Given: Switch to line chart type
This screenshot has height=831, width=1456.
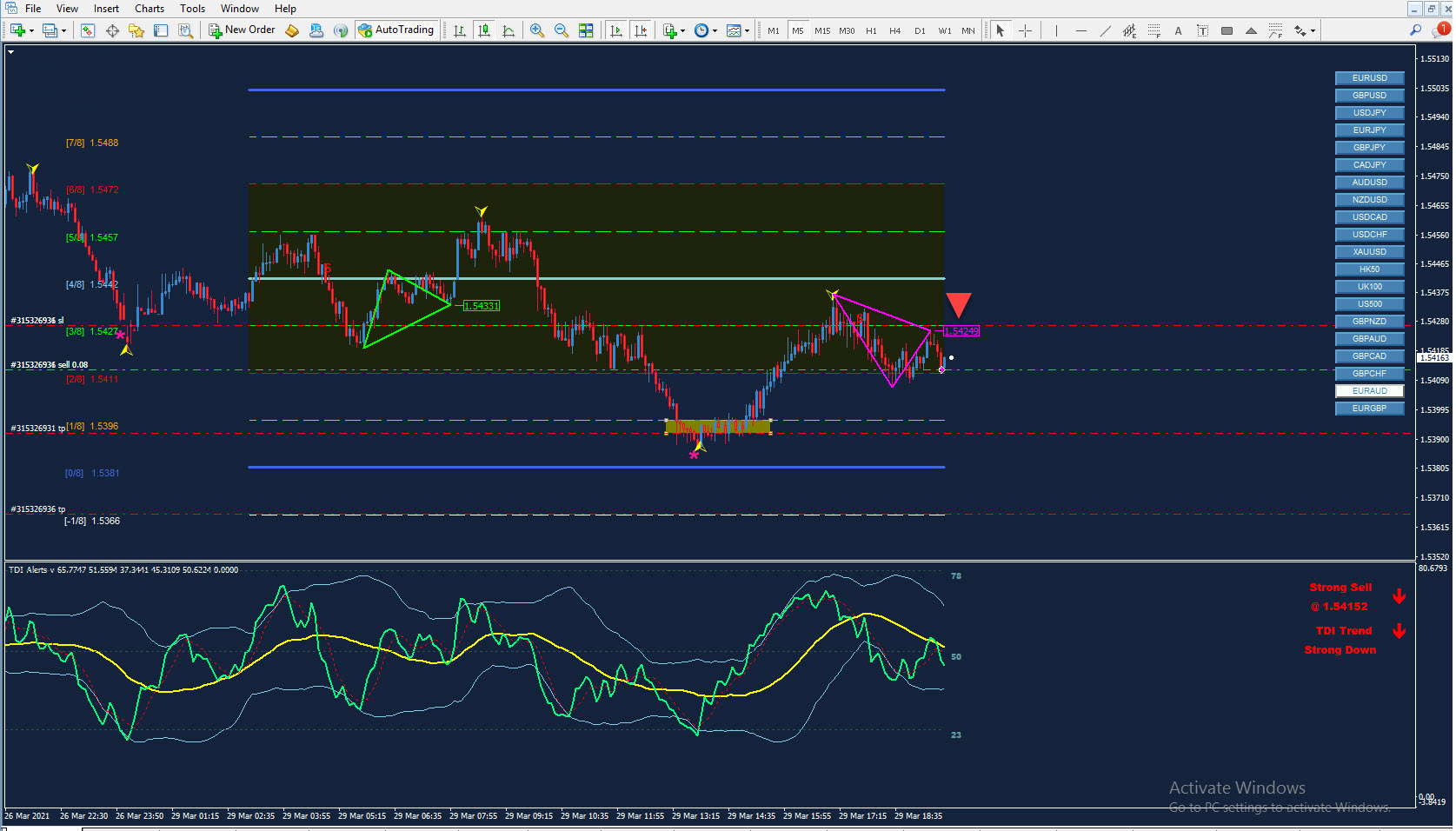Looking at the screenshot, I should [509, 30].
